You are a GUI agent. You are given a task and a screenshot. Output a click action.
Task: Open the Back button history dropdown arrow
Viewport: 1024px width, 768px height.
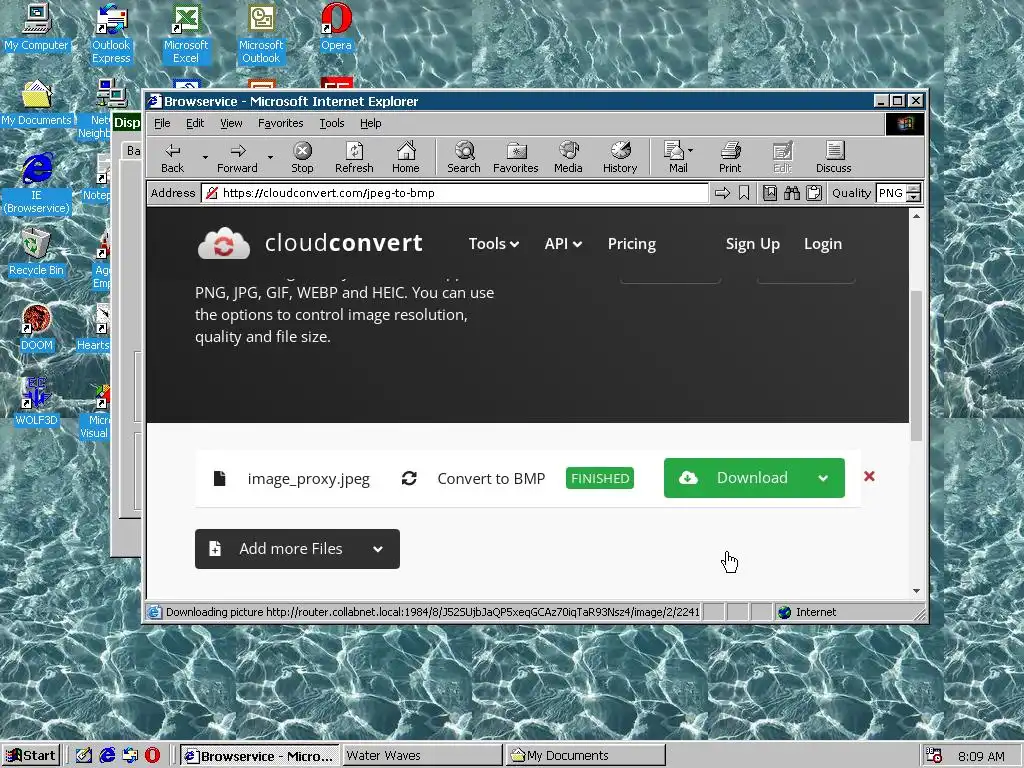coord(205,157)
